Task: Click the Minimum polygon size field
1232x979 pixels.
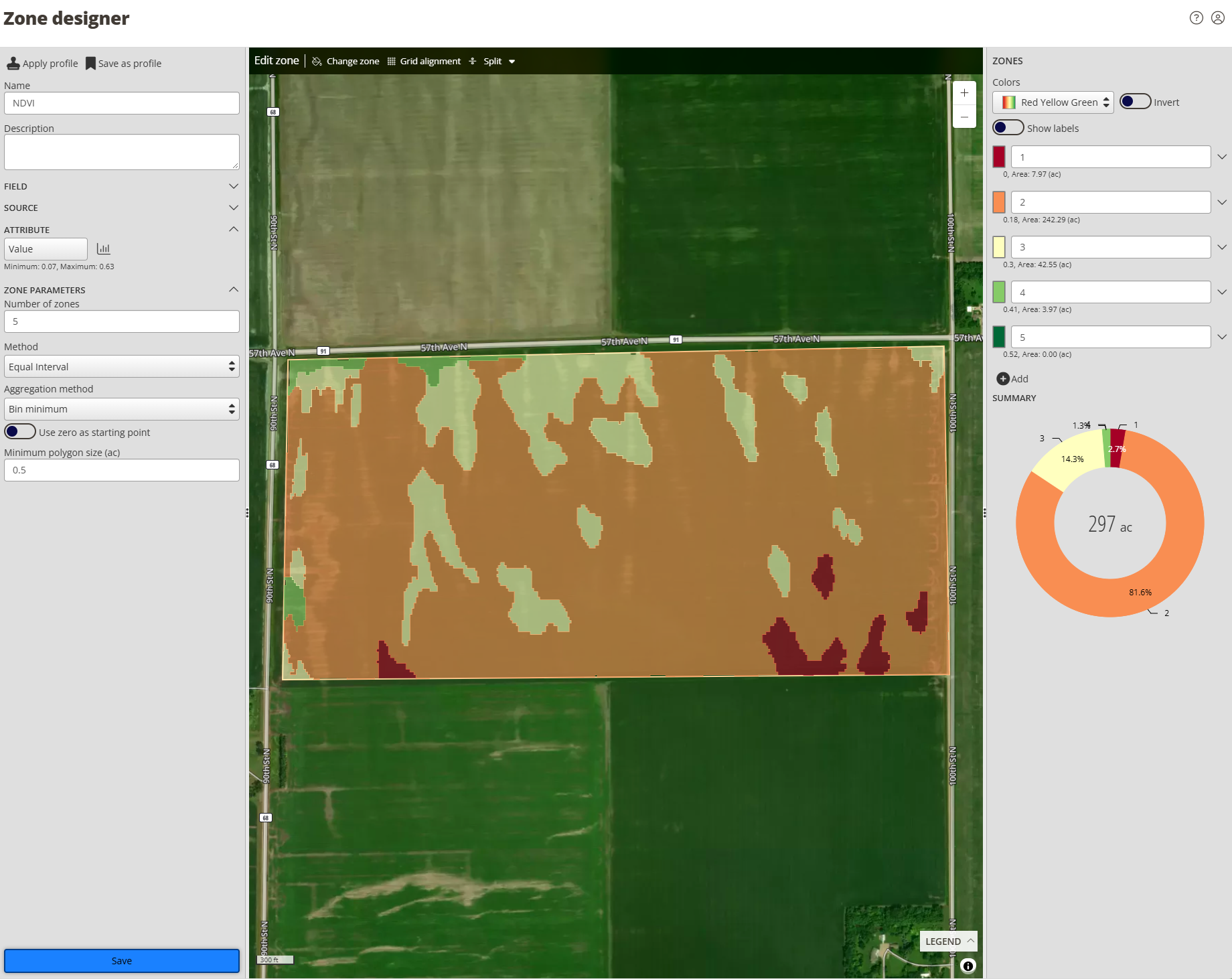Action: (x=122, y=470)
